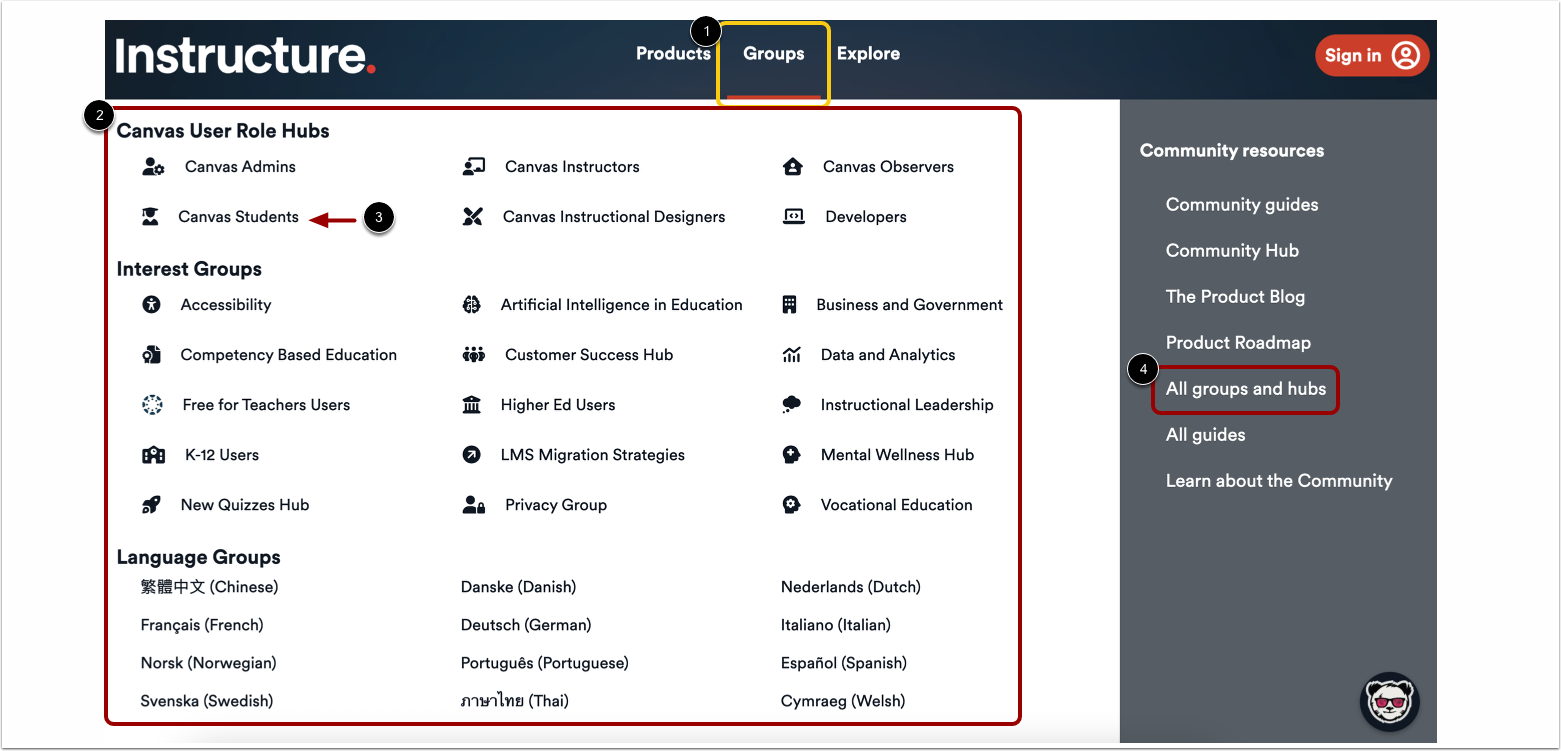Switch to the Groups menu
The width and height of the screenshot is (1561, 751).
click(773, 53)
